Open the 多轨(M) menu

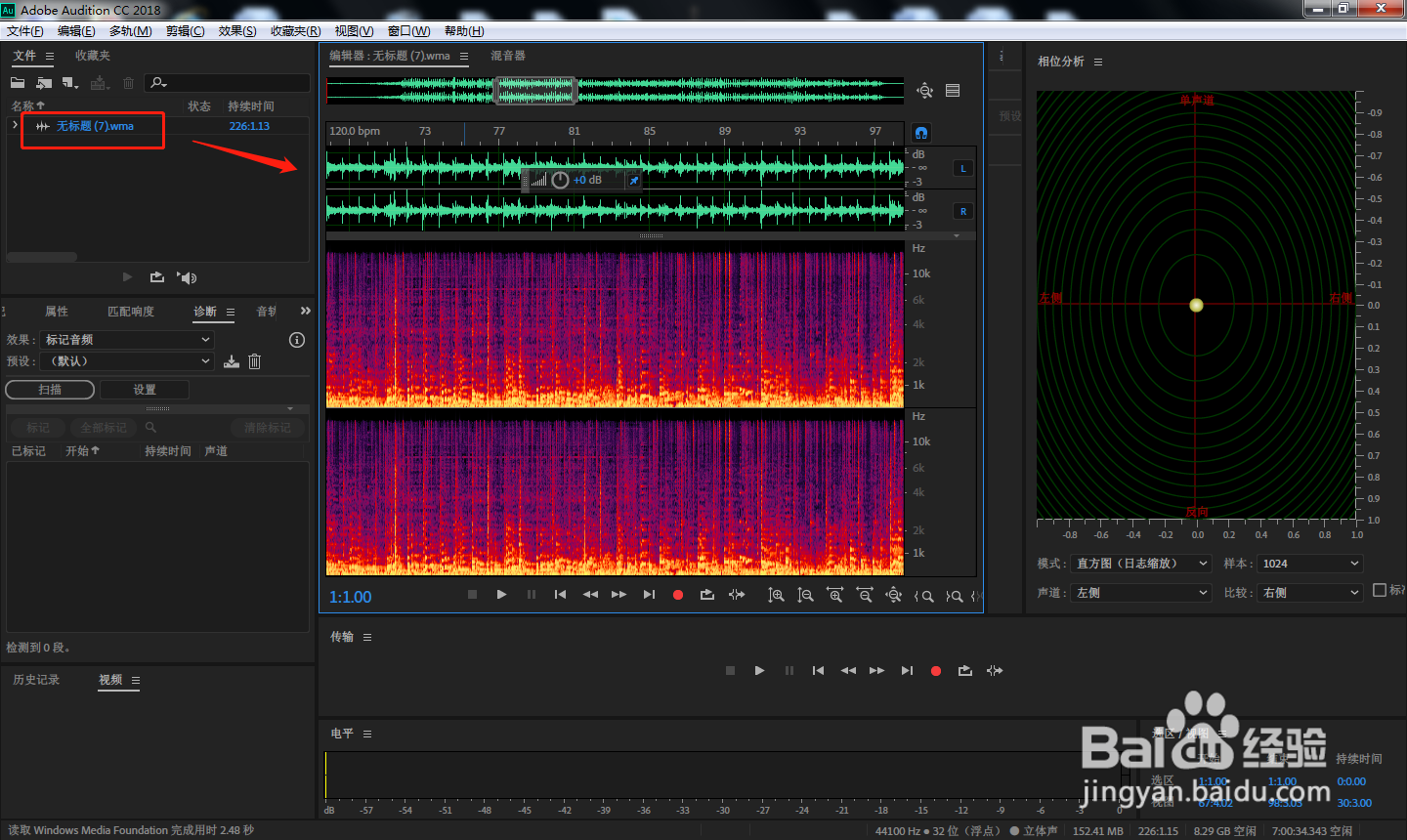click(x=131, y=31)
